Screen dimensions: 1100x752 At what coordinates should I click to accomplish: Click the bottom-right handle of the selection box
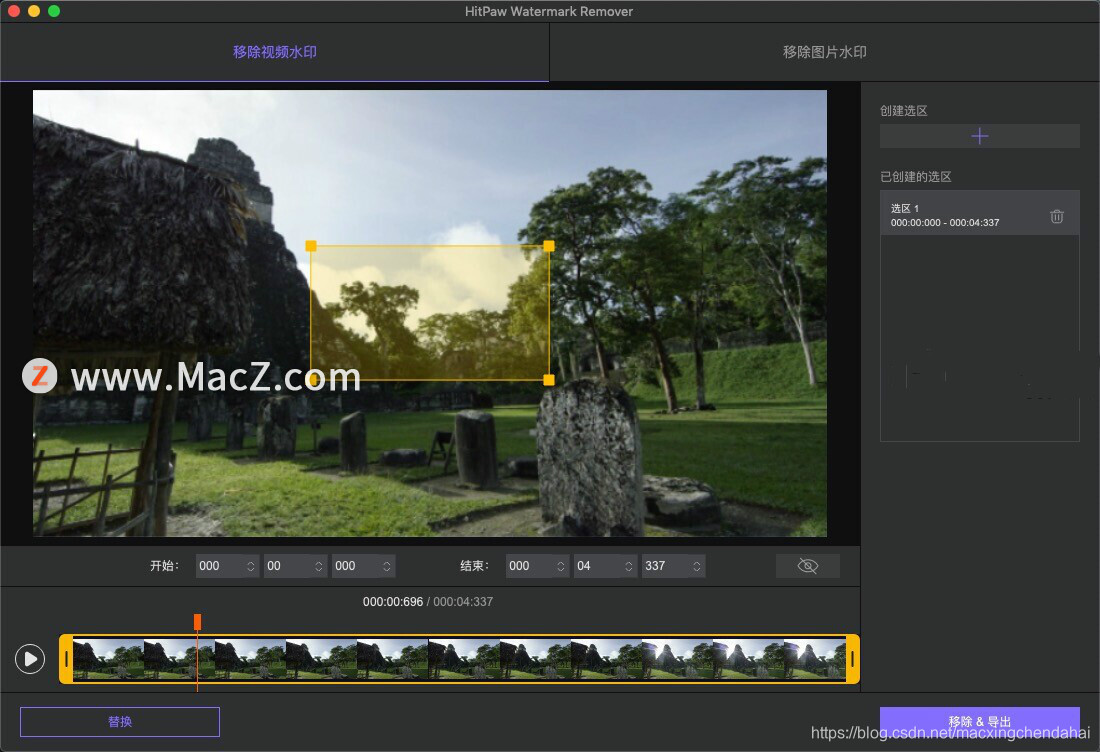(549, 380)
